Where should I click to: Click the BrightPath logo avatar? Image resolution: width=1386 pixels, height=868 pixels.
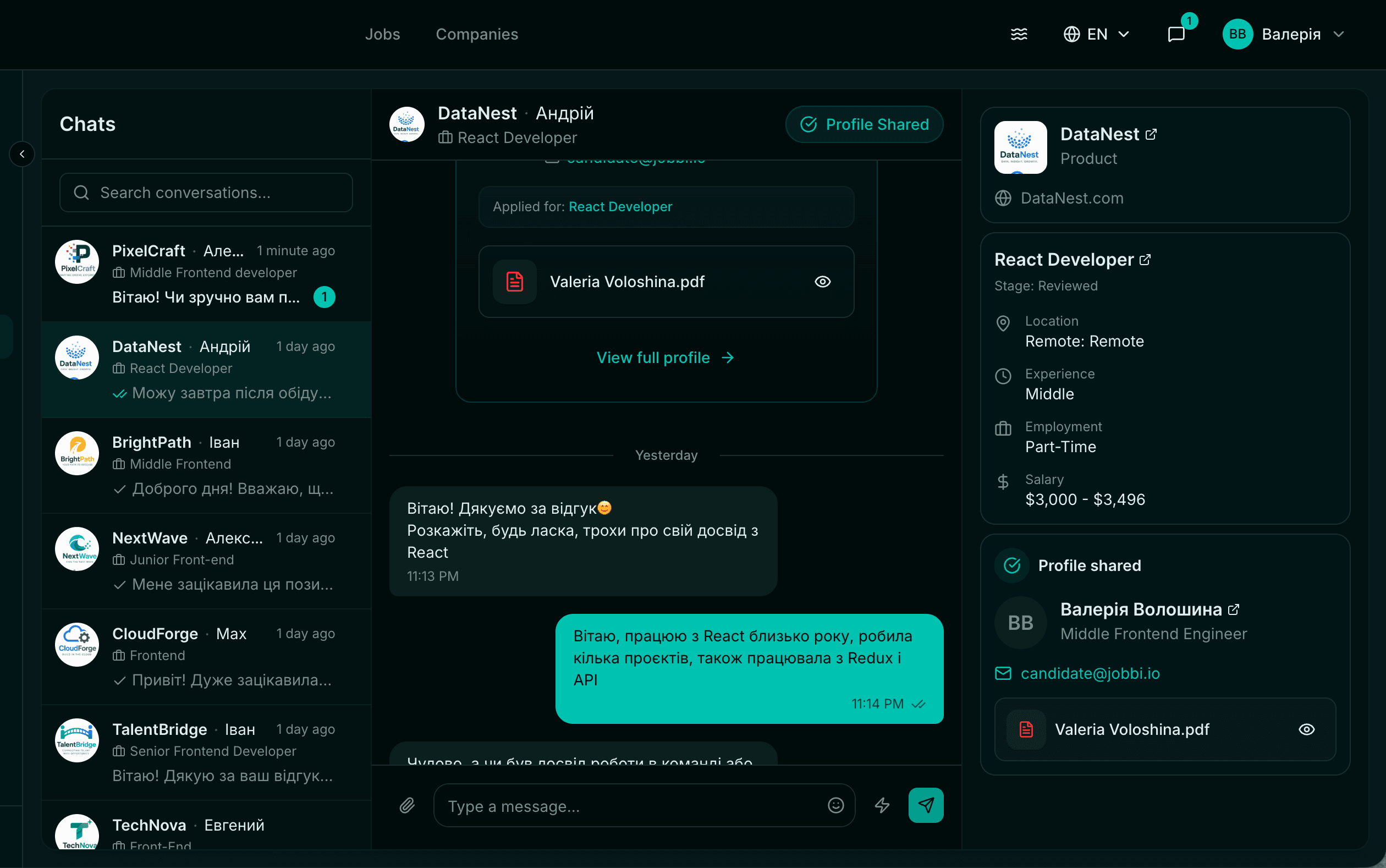click(x=77, y=453)
